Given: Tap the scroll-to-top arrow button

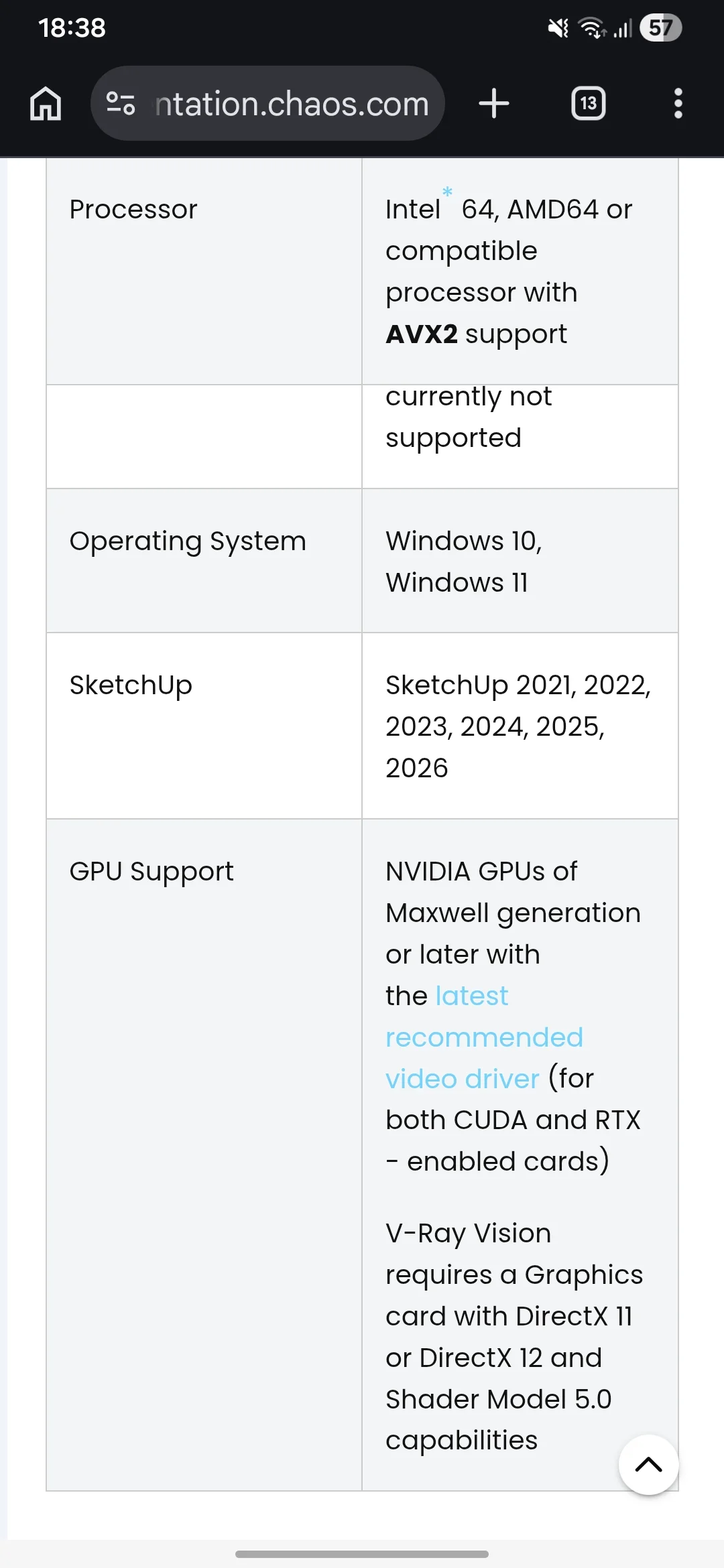Looking at the screenshot, I should point(648,1465).
